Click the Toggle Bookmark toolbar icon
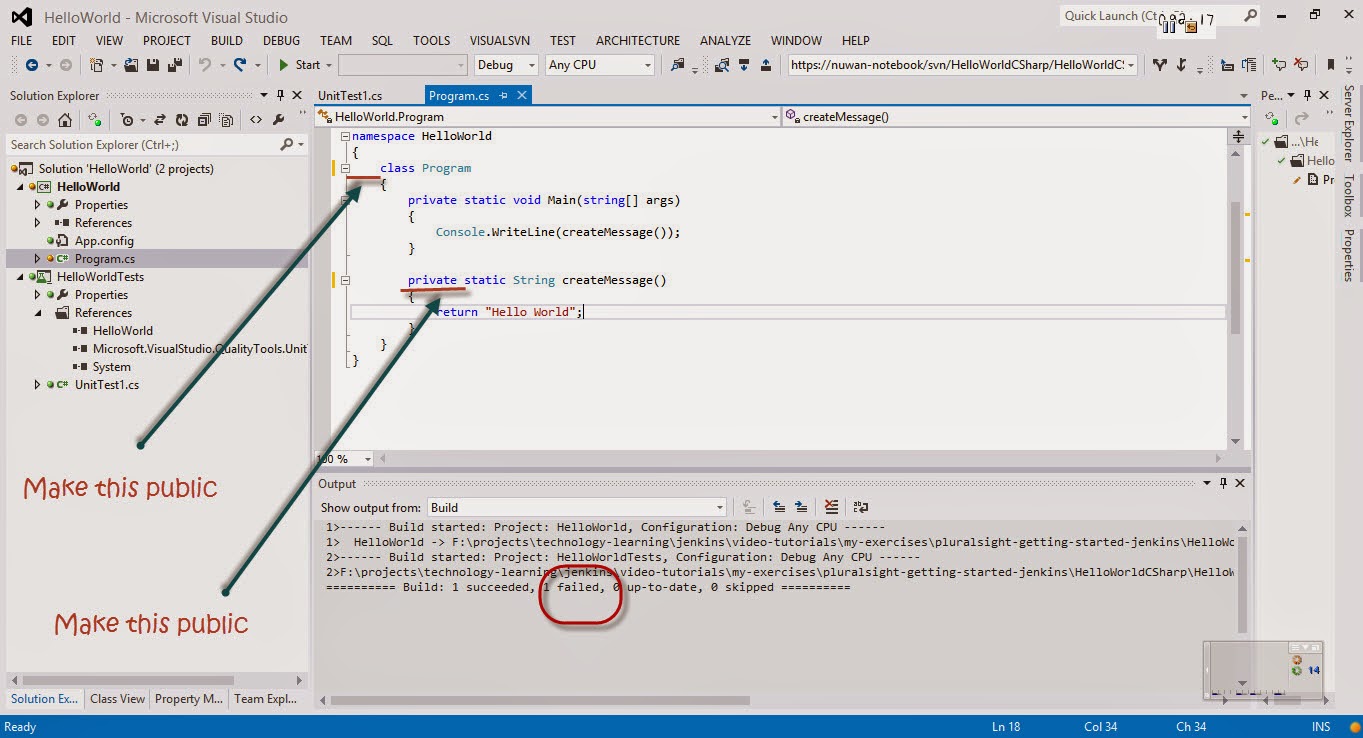This screenshot has height=738, width=1363. click(x=1331, y=65)
